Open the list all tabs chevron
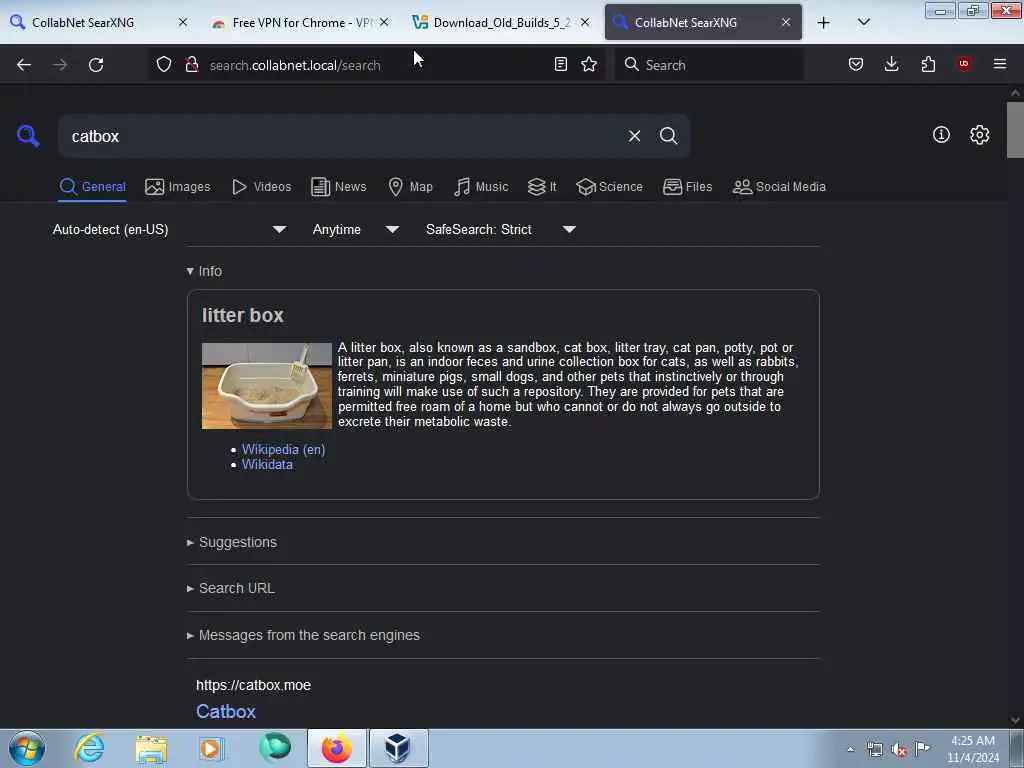 coord(863,22)
